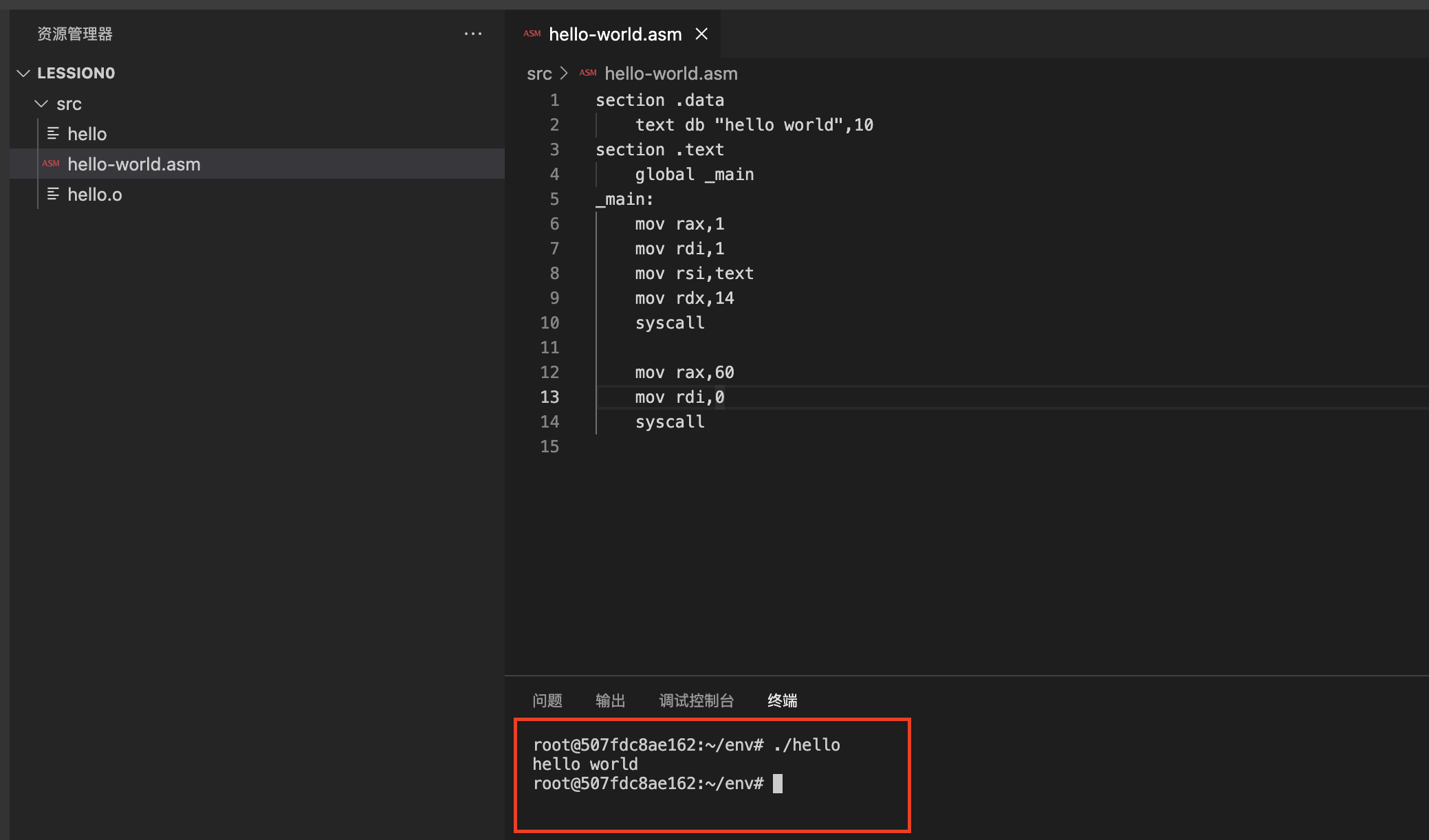This screenshot has width=1429, height=840.
Task: Collapse the LESSION0 root folder
Action: pos(23,73)
